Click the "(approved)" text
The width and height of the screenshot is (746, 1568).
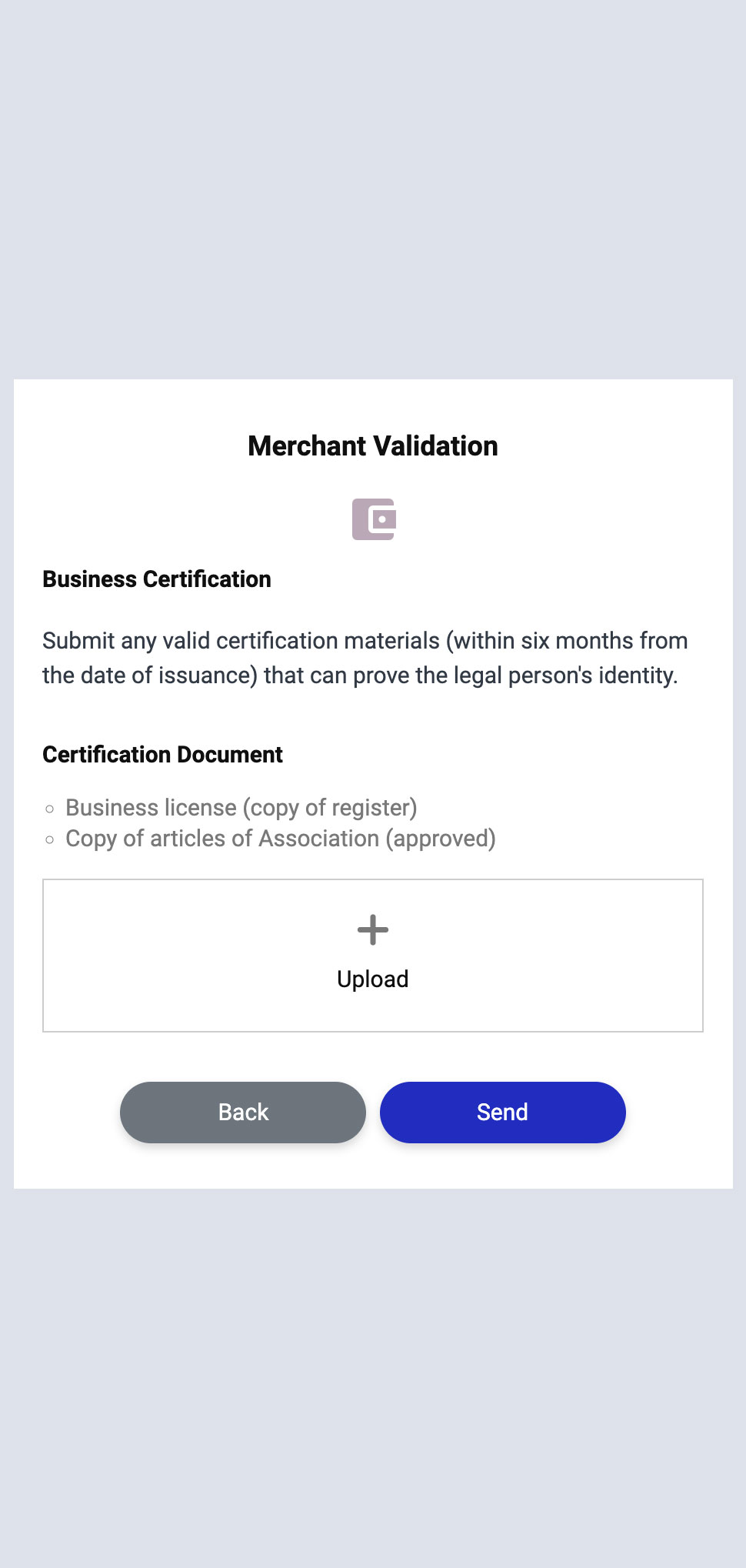441,839
